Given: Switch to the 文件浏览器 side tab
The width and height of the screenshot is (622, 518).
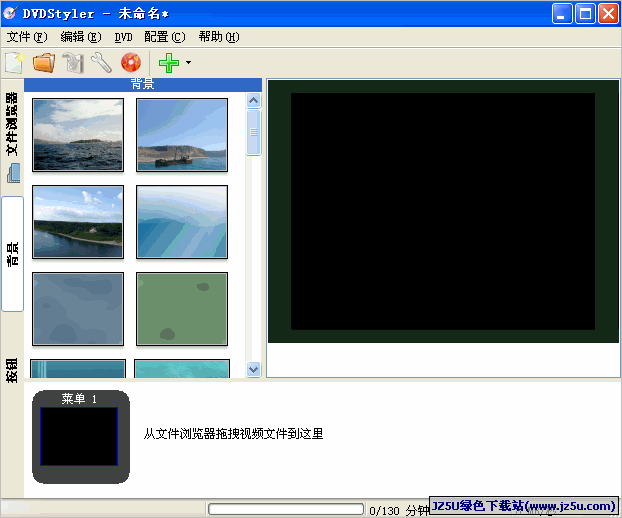Looking at the screenshot, I should (13, 136).
